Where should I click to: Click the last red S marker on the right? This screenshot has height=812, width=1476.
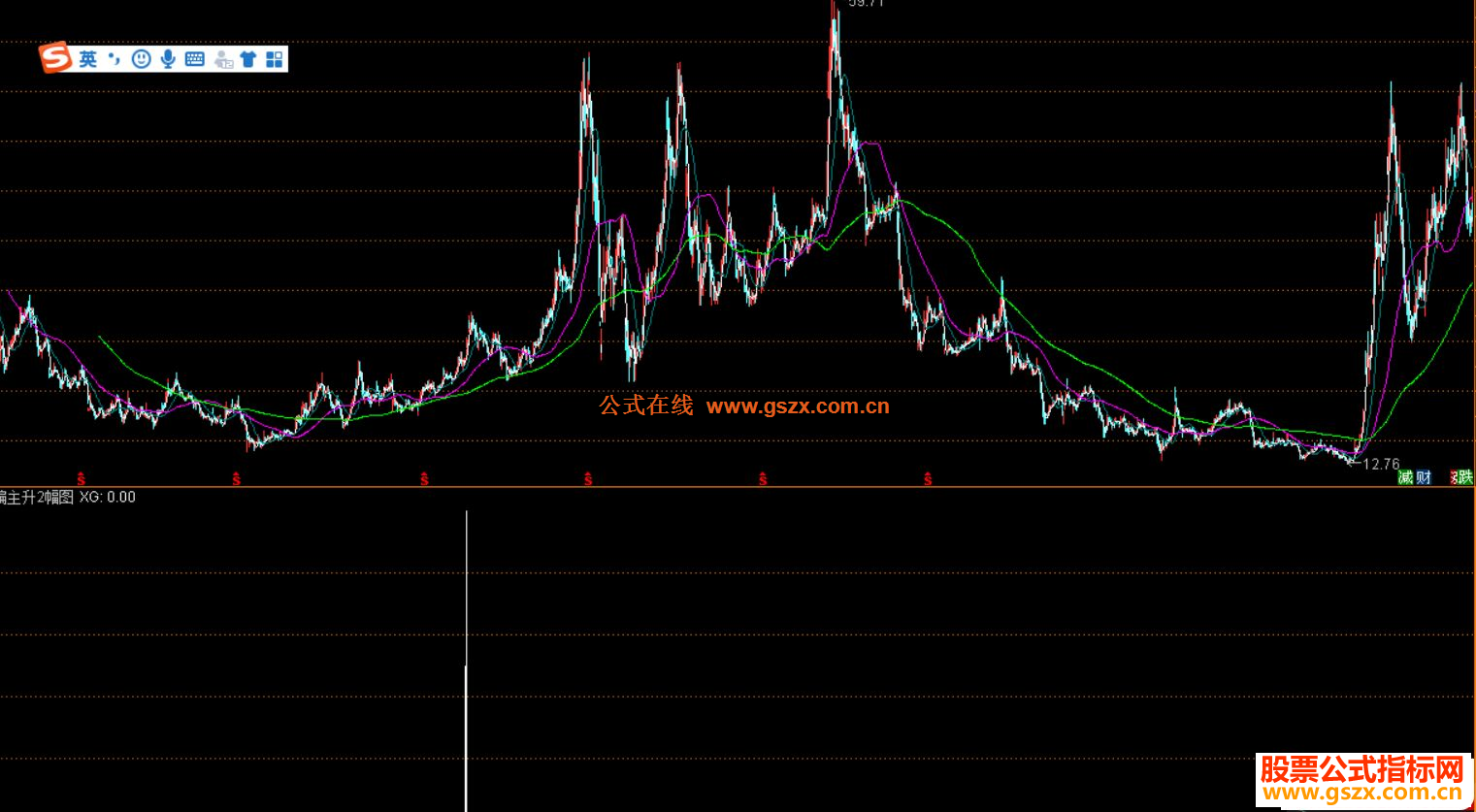pos(928,478)
